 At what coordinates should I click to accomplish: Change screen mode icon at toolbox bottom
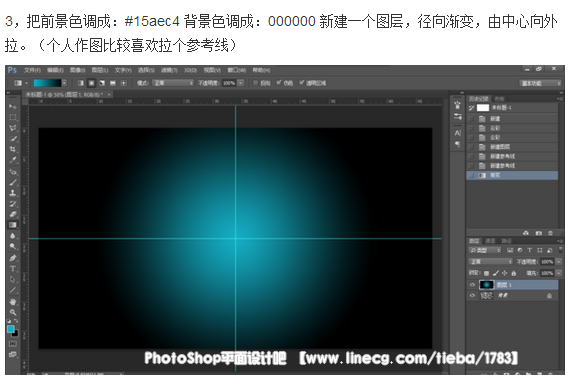pyautogui.click(x=13, y=355)
